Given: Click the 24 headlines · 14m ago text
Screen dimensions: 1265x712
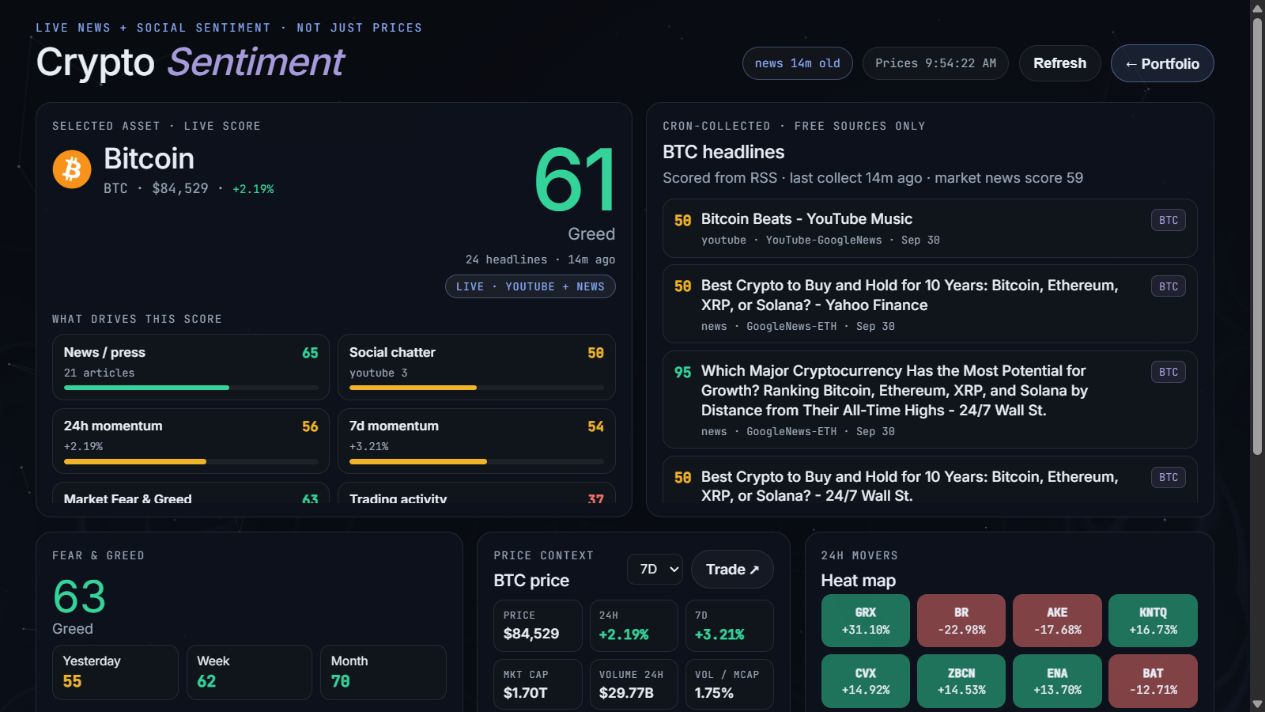Looking at the screenshot, I should tap(540, 259).
